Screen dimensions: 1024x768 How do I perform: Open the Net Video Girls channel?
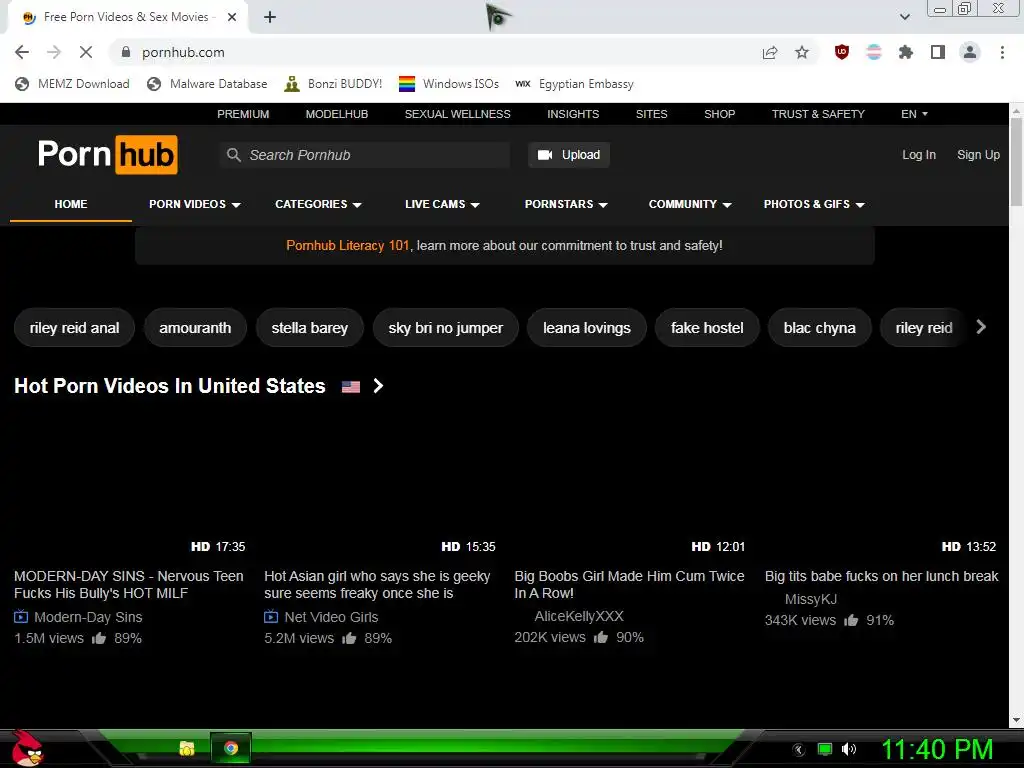(x=331, y=617)
